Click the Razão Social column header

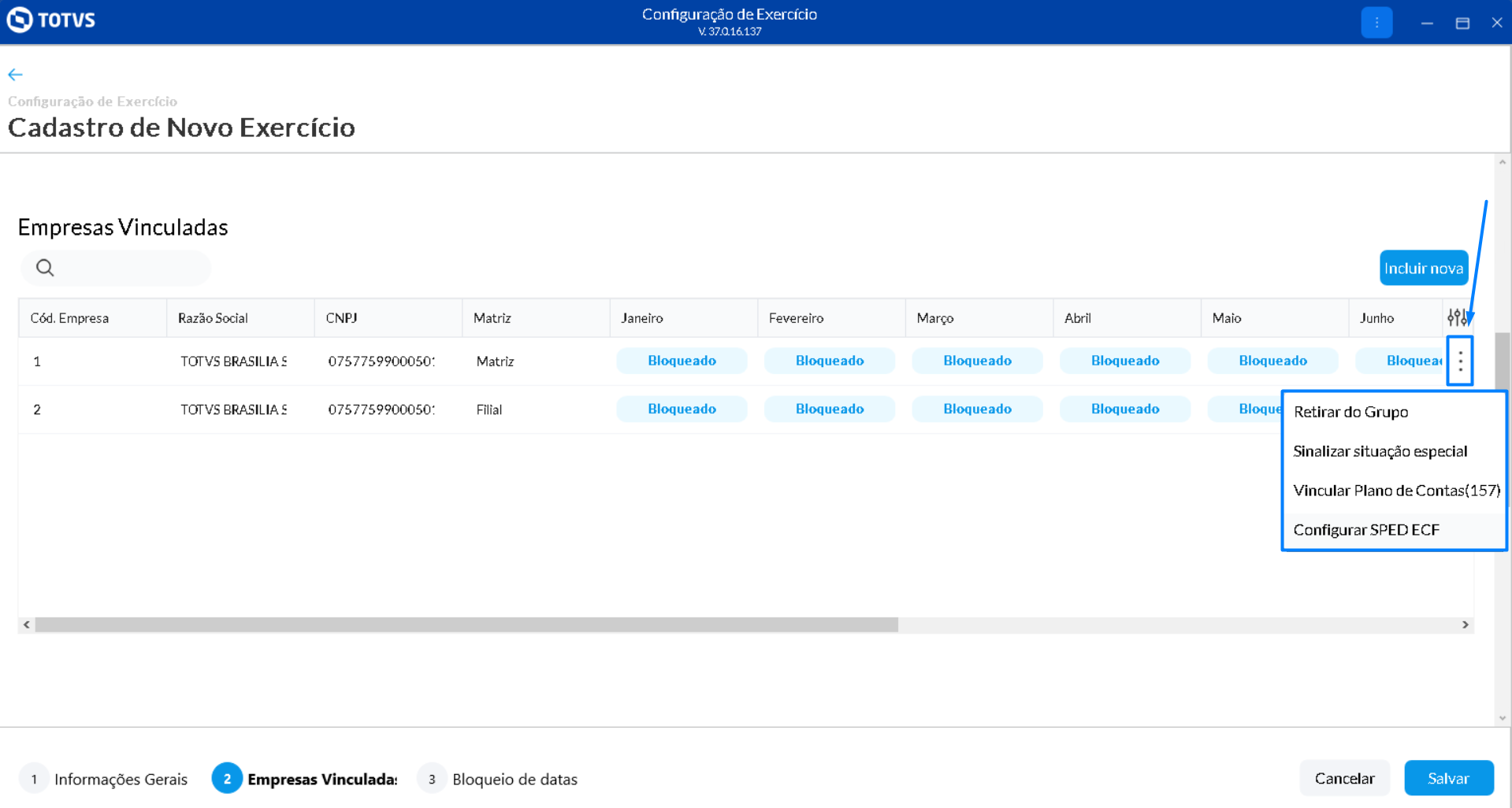coord(240,318)
